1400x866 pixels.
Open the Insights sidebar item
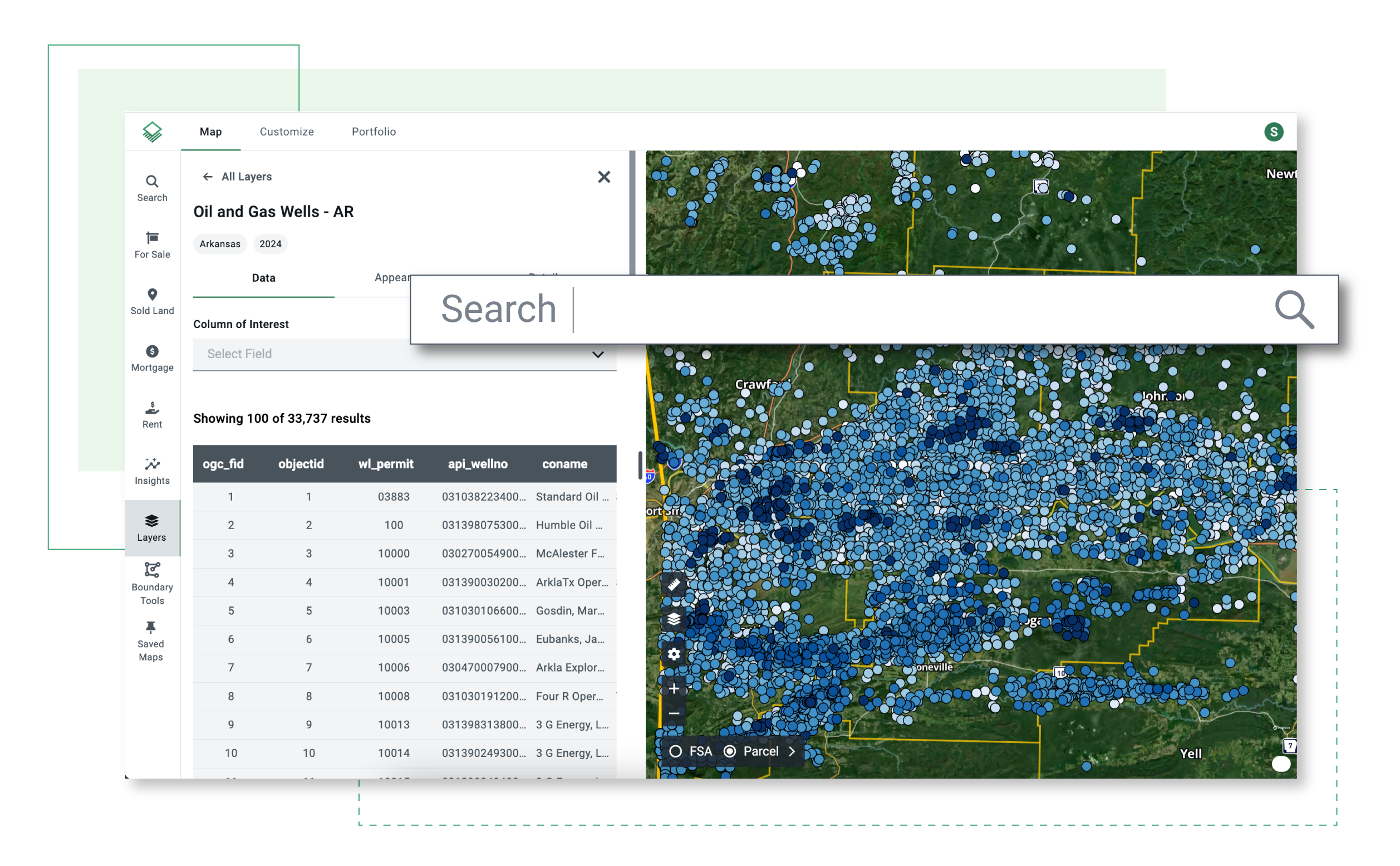click(x=153, y=472)
